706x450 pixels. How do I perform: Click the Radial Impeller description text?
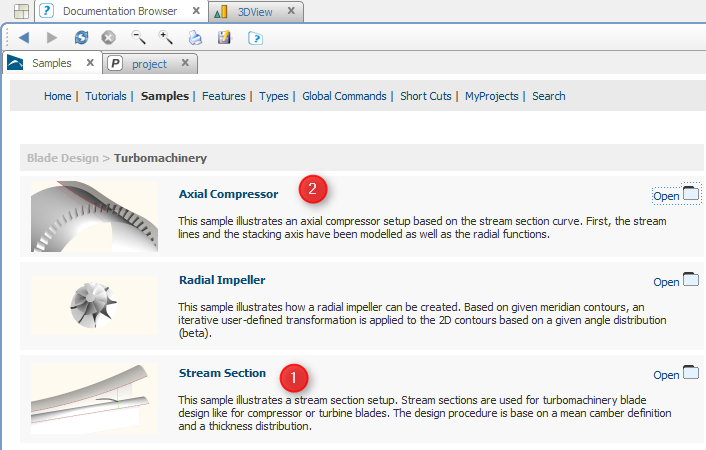(422, 320)
